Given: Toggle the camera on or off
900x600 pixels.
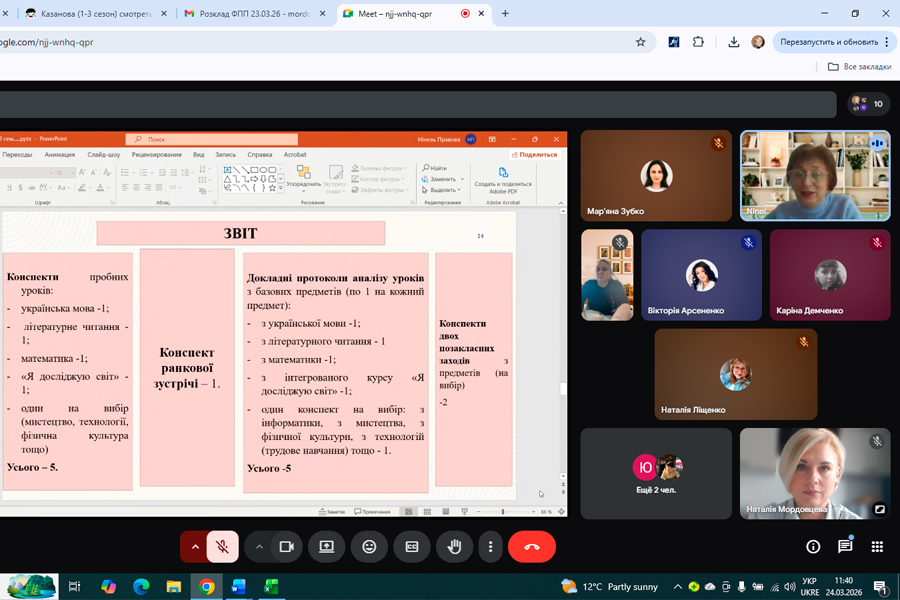Looking at the screenshot, I should [286, 547].
